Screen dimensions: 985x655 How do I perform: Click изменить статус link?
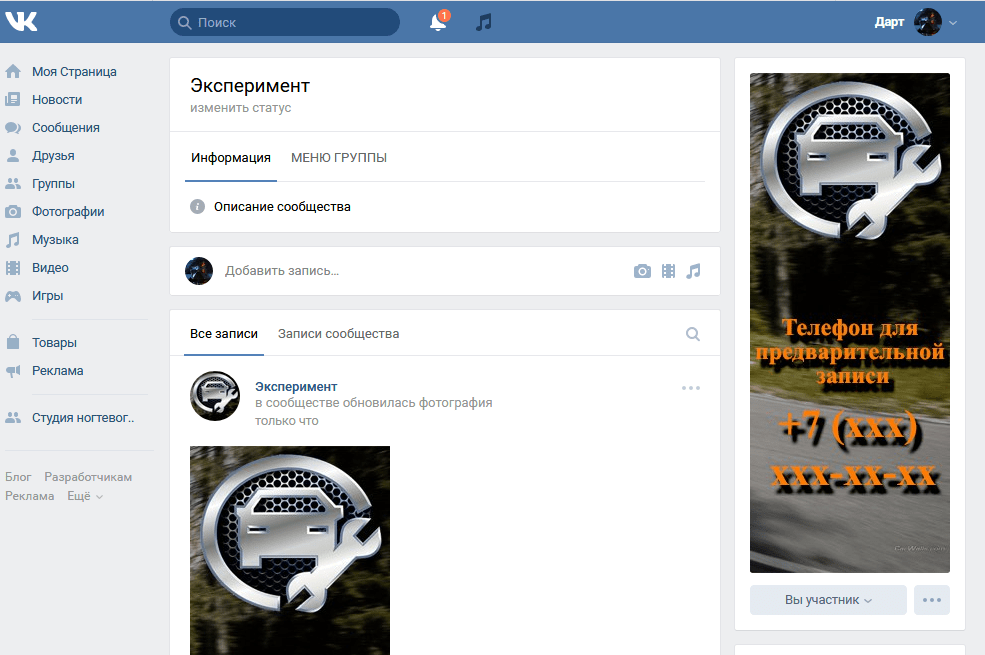click(241, 107)
